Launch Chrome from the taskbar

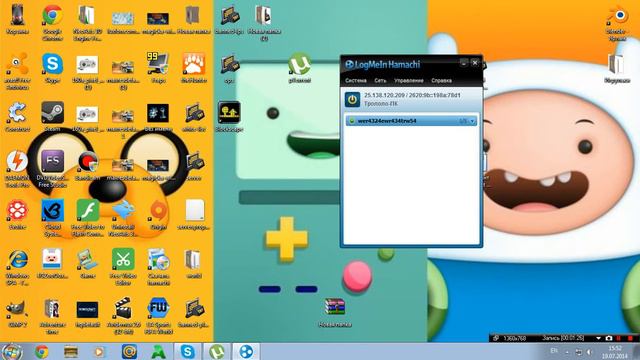click(41, 351)
